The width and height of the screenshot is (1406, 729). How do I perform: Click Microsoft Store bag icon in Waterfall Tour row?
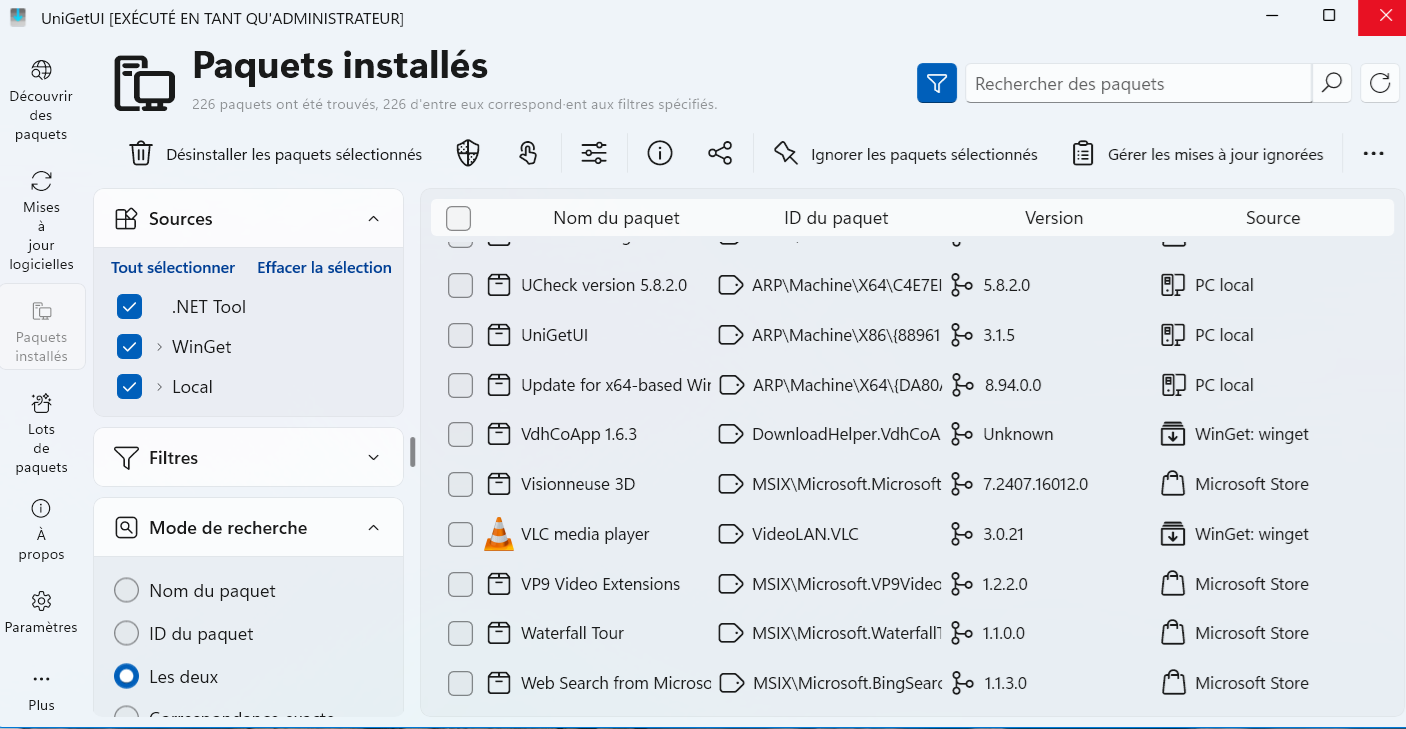pos(1172,633)
